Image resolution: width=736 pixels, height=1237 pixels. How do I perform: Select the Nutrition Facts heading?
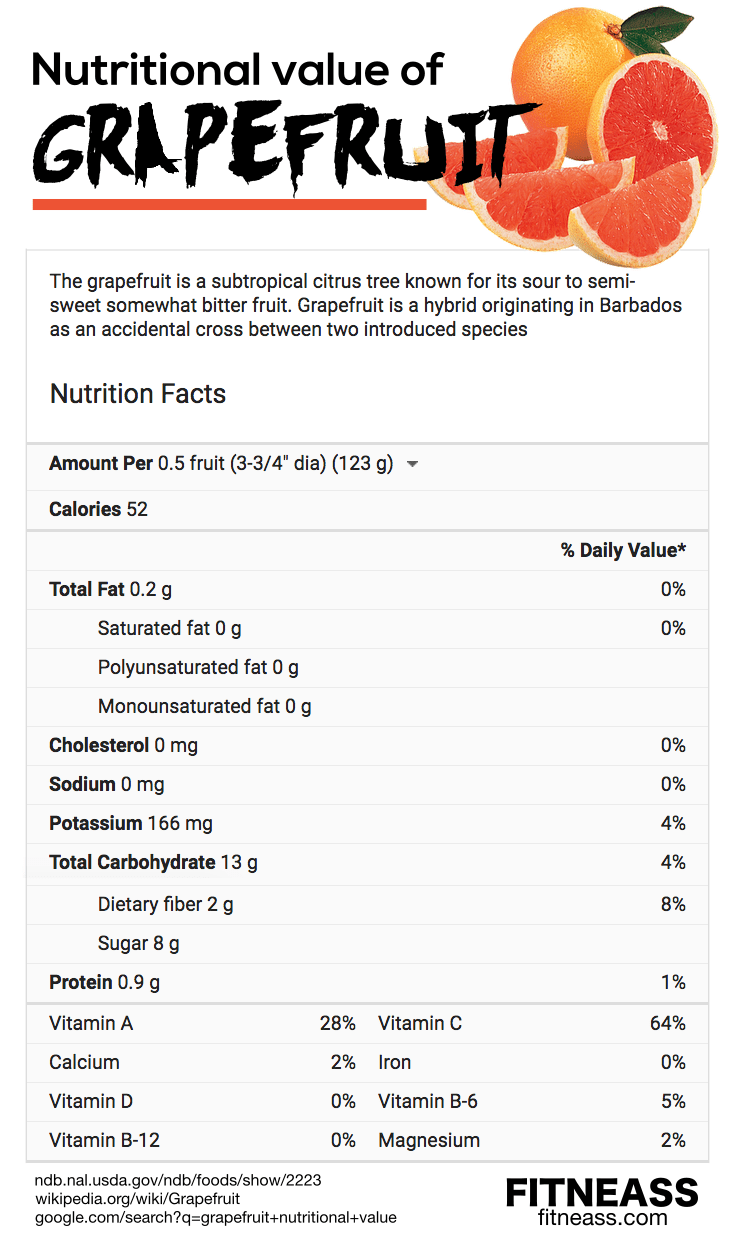click(138, 394)
